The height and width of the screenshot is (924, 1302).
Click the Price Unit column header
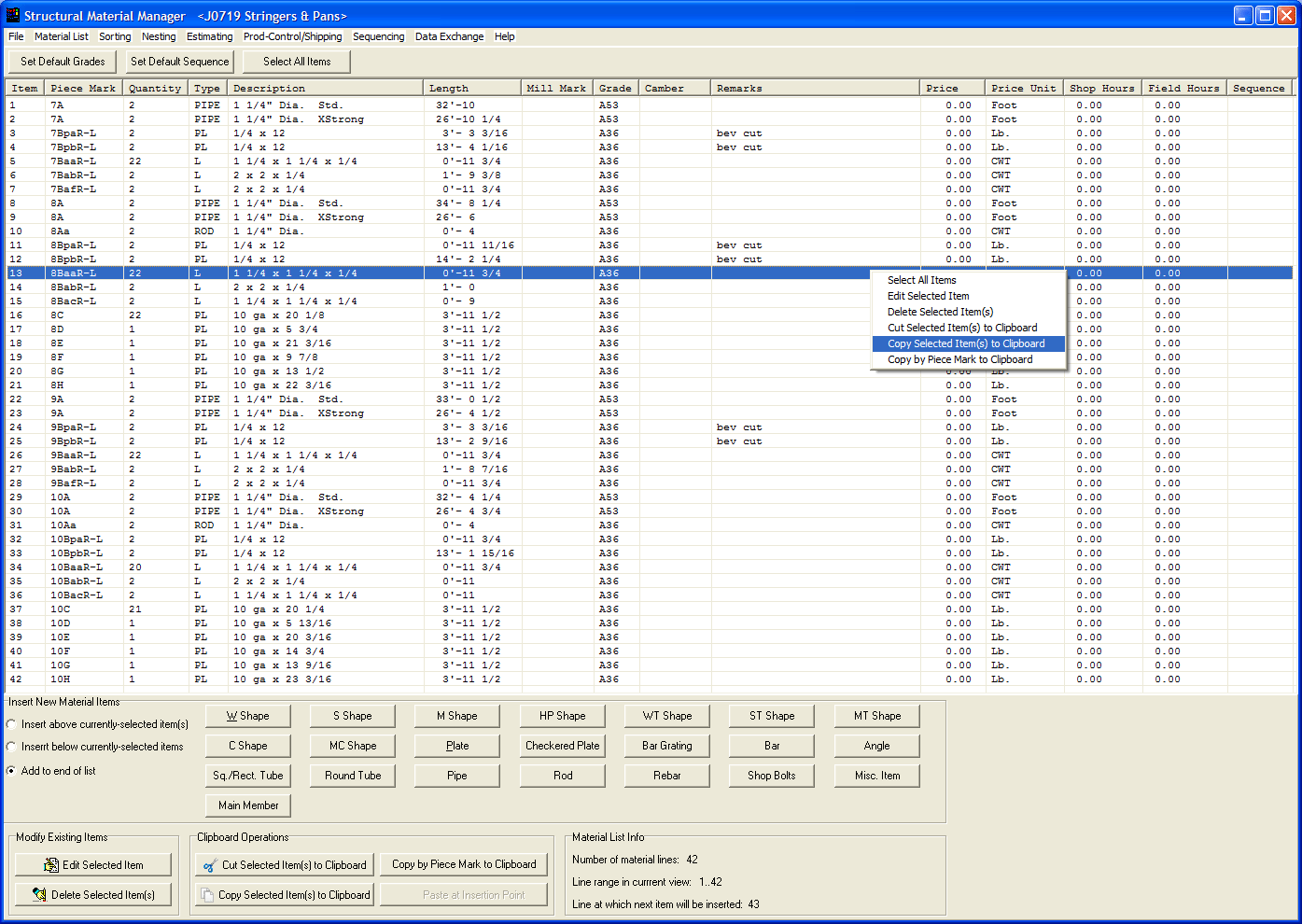pos(1024,88)
